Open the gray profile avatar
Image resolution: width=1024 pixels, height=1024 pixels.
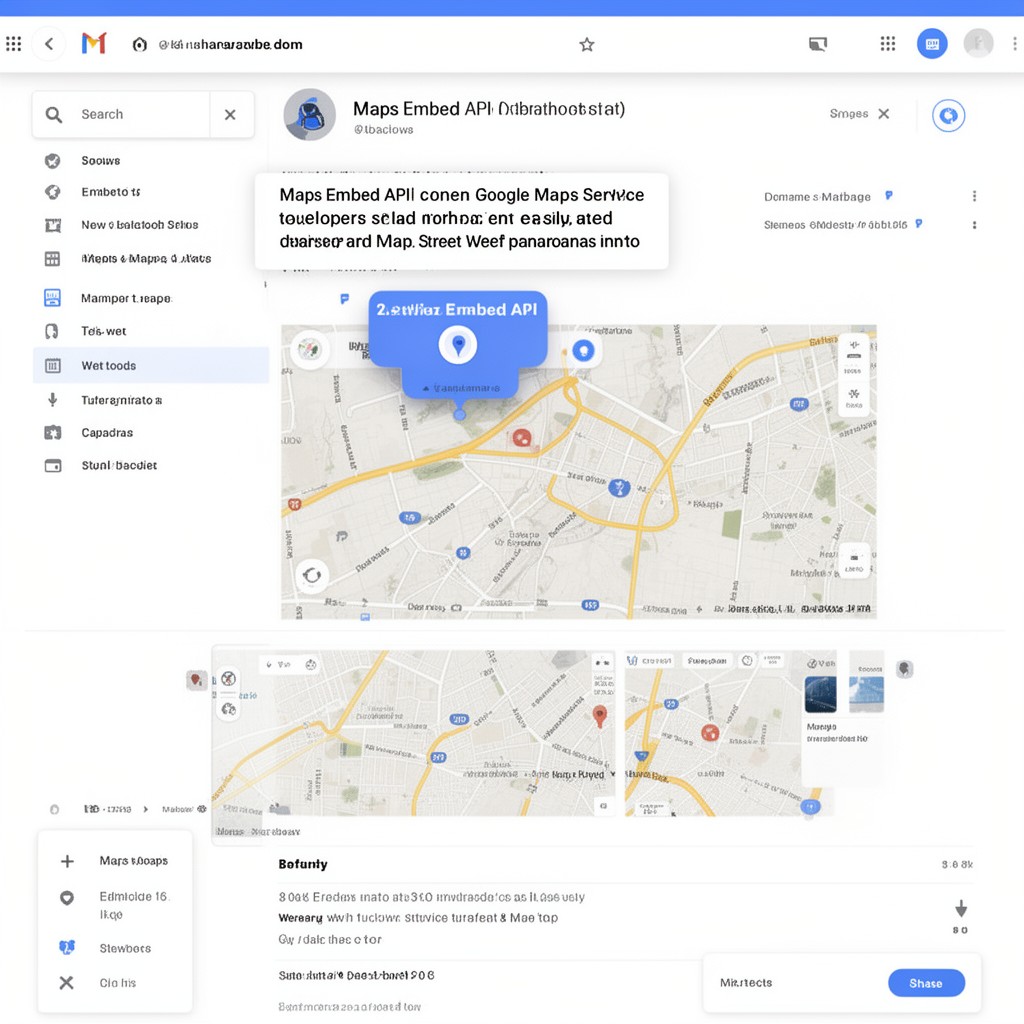pos(978,44)
